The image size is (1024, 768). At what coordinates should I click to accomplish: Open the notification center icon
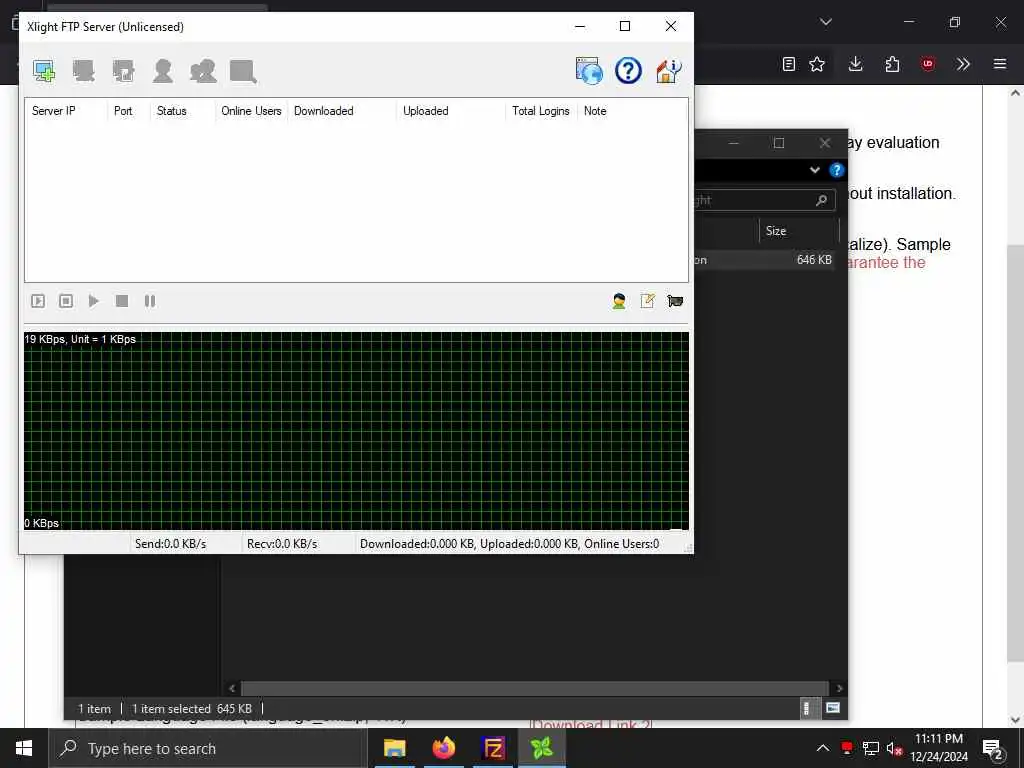pos(993,748)
